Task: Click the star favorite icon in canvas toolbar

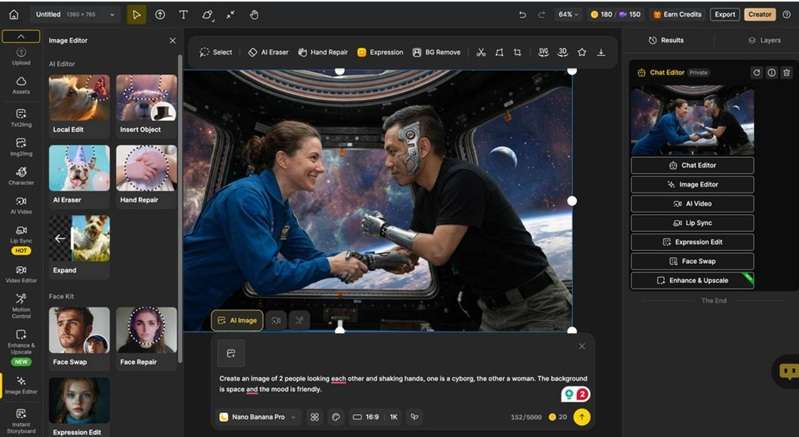Action: click(581, 52)
